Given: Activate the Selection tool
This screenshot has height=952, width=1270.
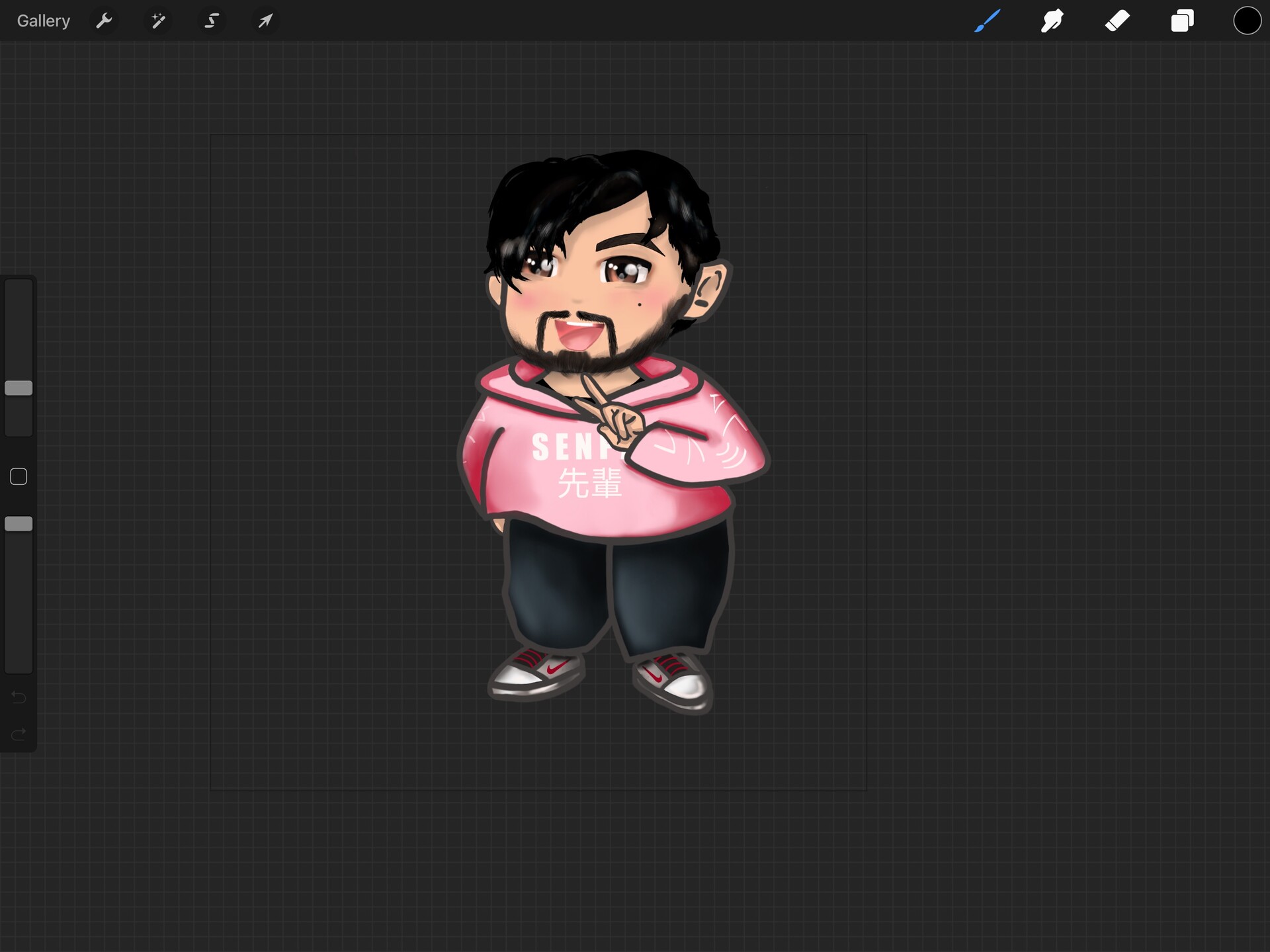Looking at the screenshot, I should 212,21.
